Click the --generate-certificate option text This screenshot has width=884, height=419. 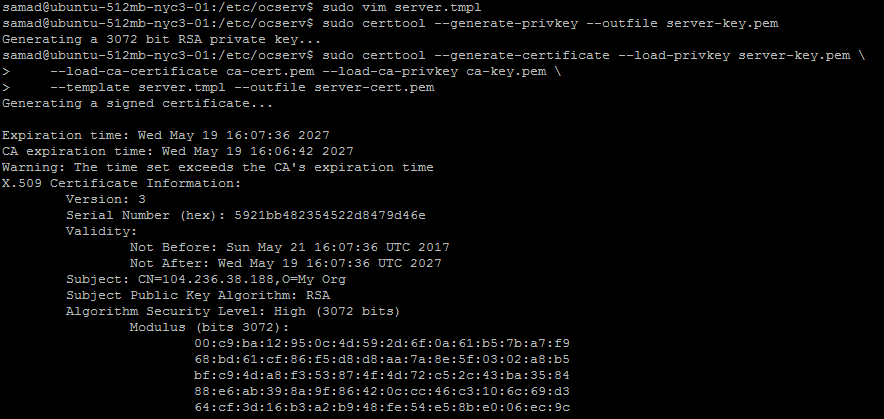point(522,56)
